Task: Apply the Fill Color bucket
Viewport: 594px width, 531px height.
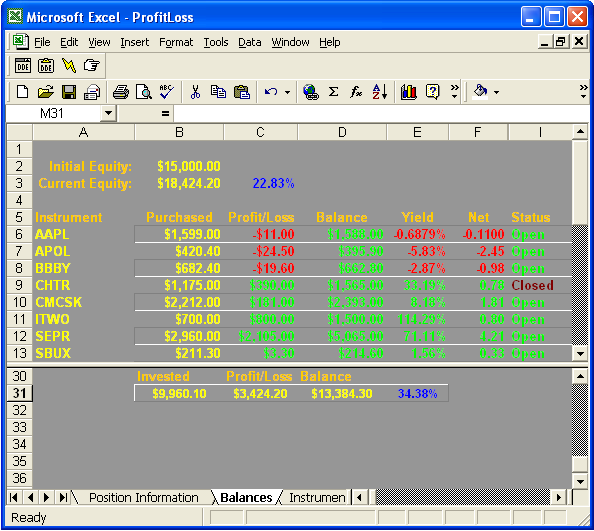Action: coord(480,92)
